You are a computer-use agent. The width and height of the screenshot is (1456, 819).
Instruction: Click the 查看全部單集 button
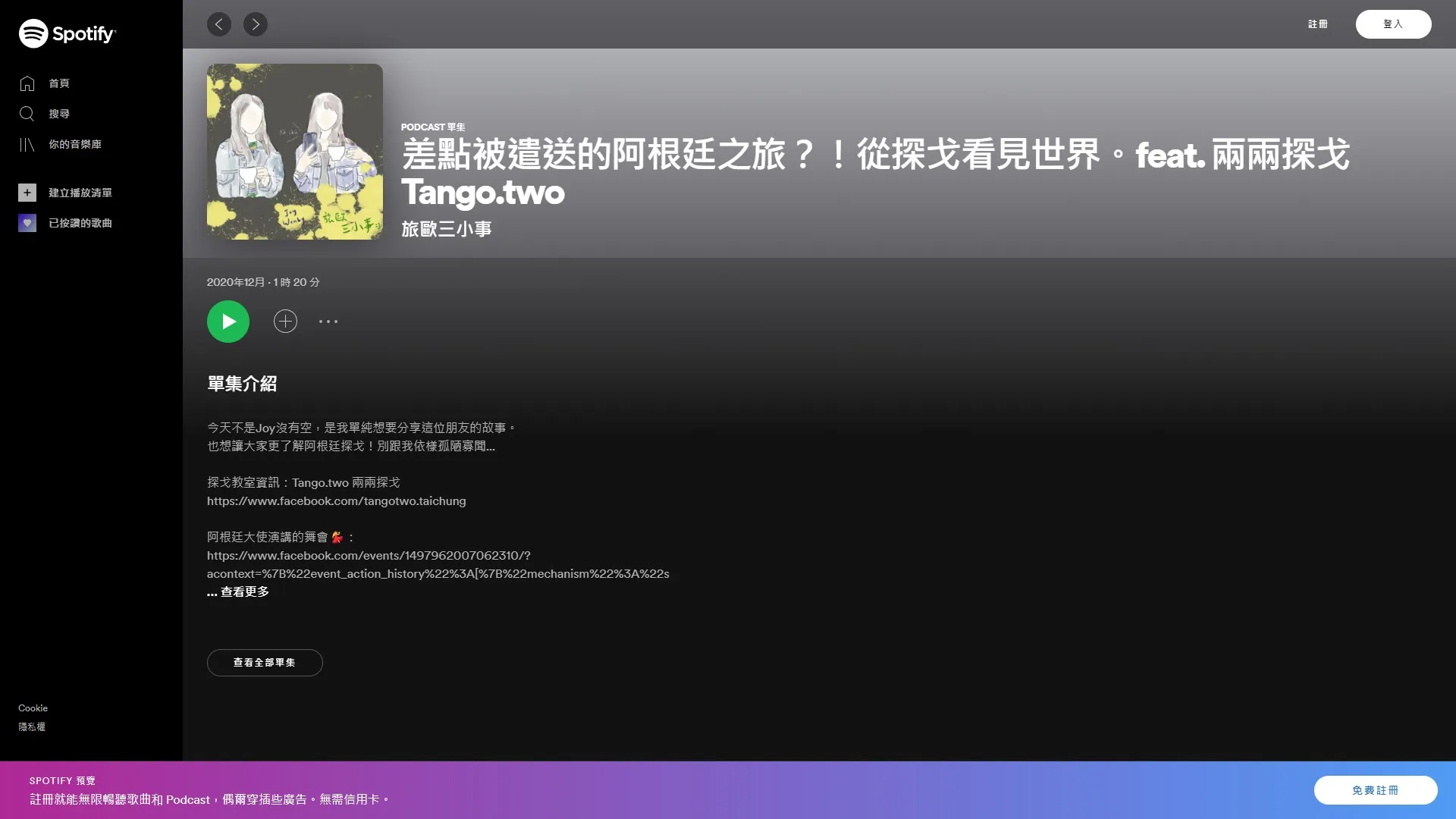tap(265, 663)
